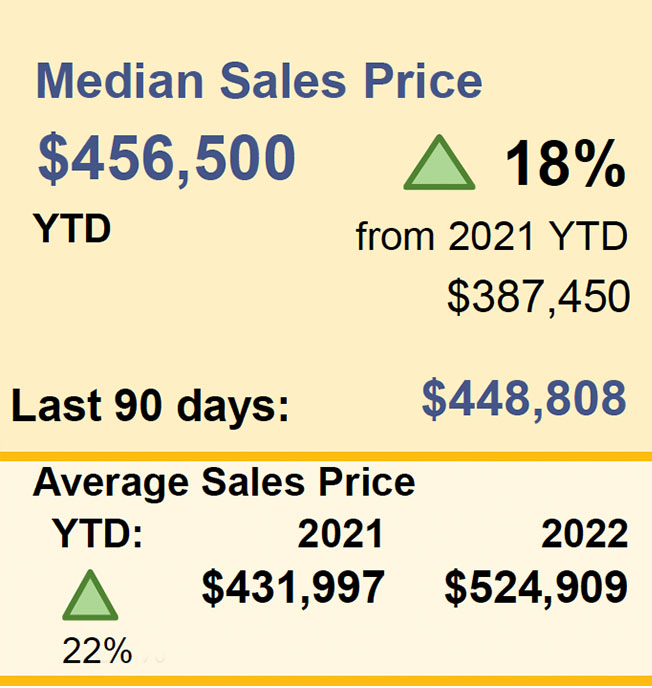652x688 pixels.
Task: Click the 22% change label
Action: click(x=97, y=650)
